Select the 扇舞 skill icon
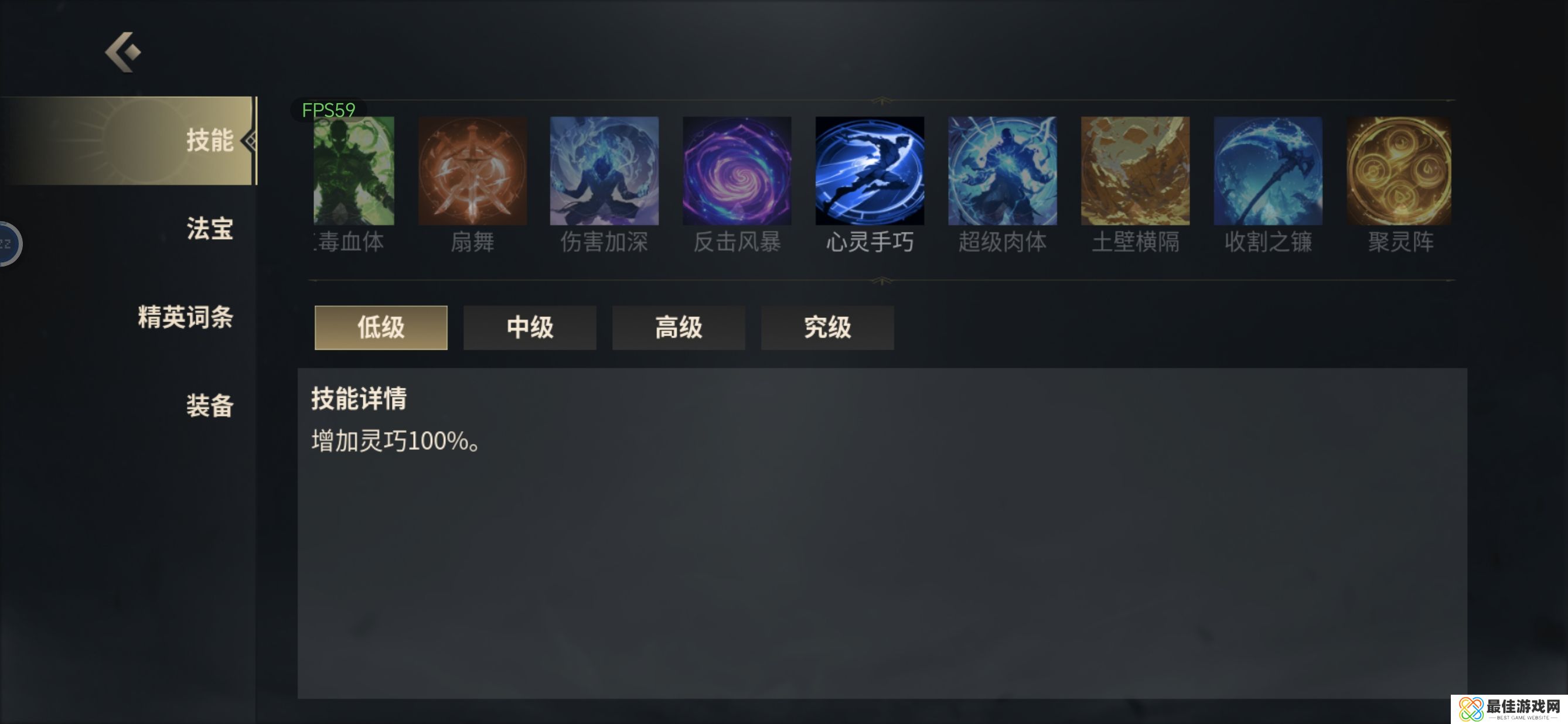This screenshot has width=1568, height=724. coord(472,171)
